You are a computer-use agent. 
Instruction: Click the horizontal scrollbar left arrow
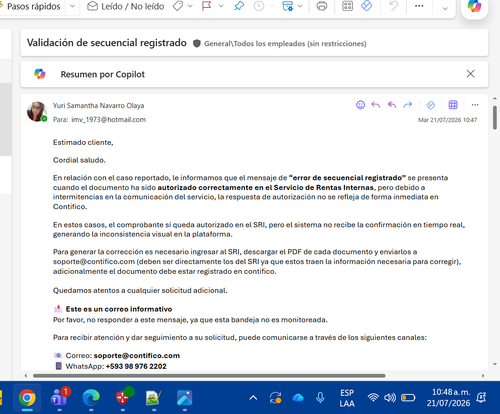(26, 376)
